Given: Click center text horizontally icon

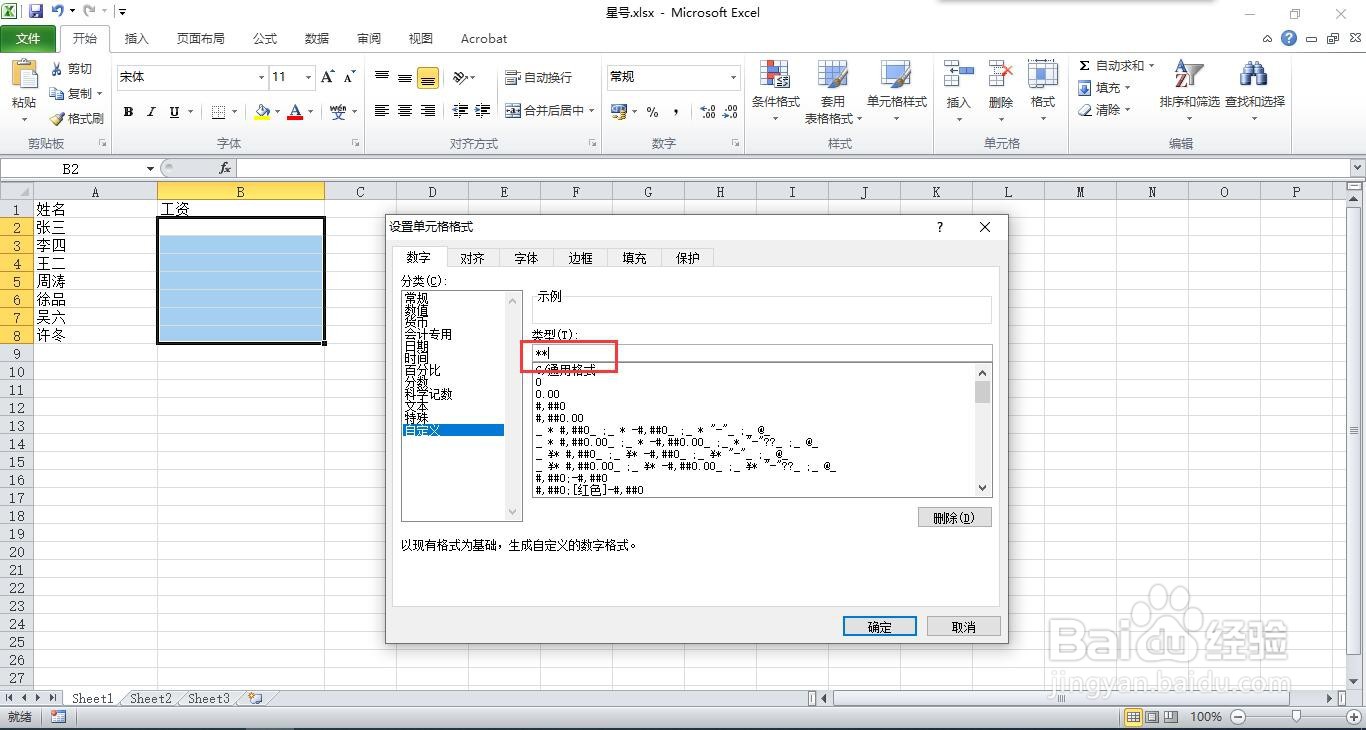Looking at the screenshot, I should 405,111.
